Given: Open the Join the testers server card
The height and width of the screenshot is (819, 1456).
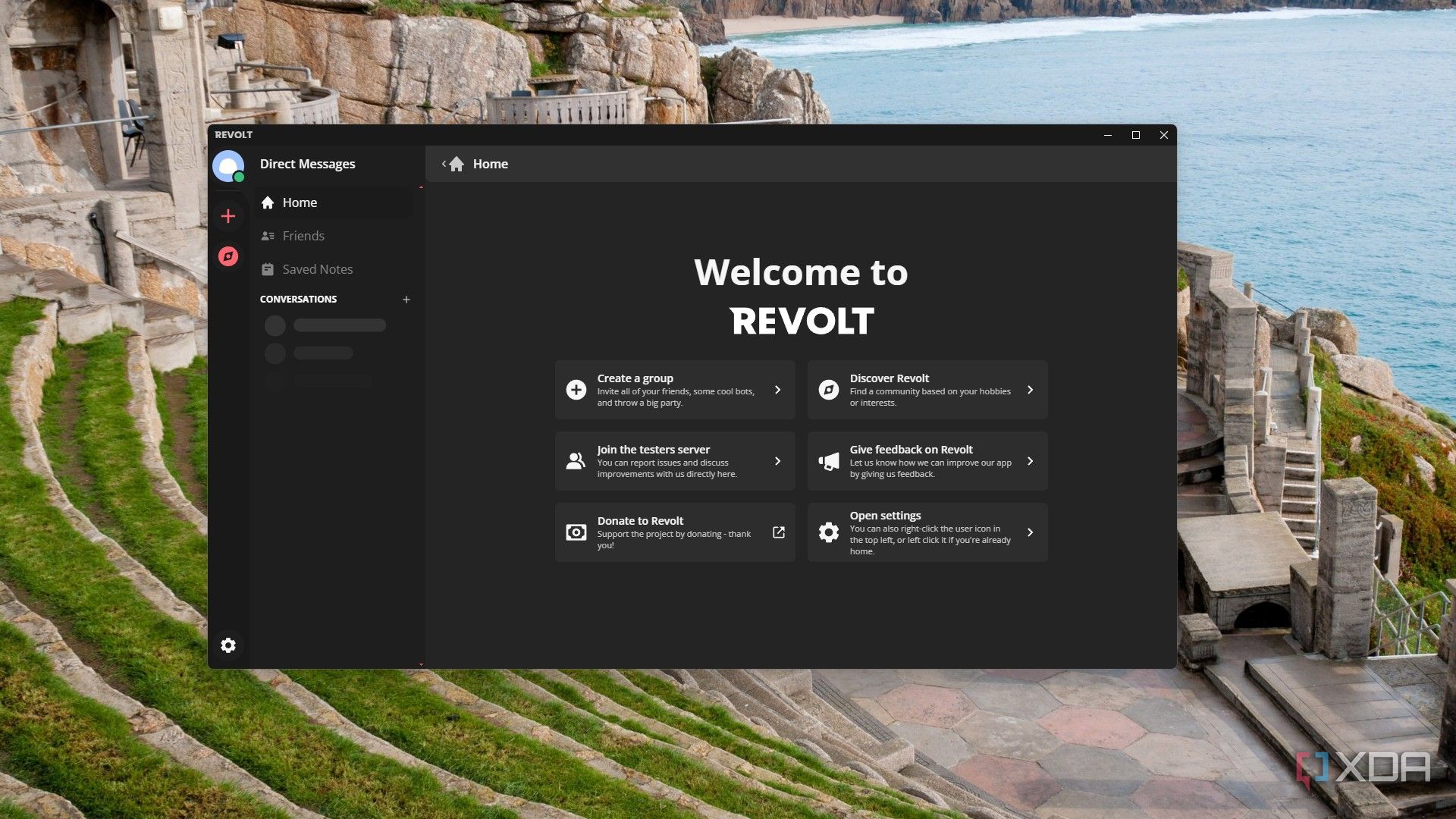Looking at the screenshot, I should 675,461.
